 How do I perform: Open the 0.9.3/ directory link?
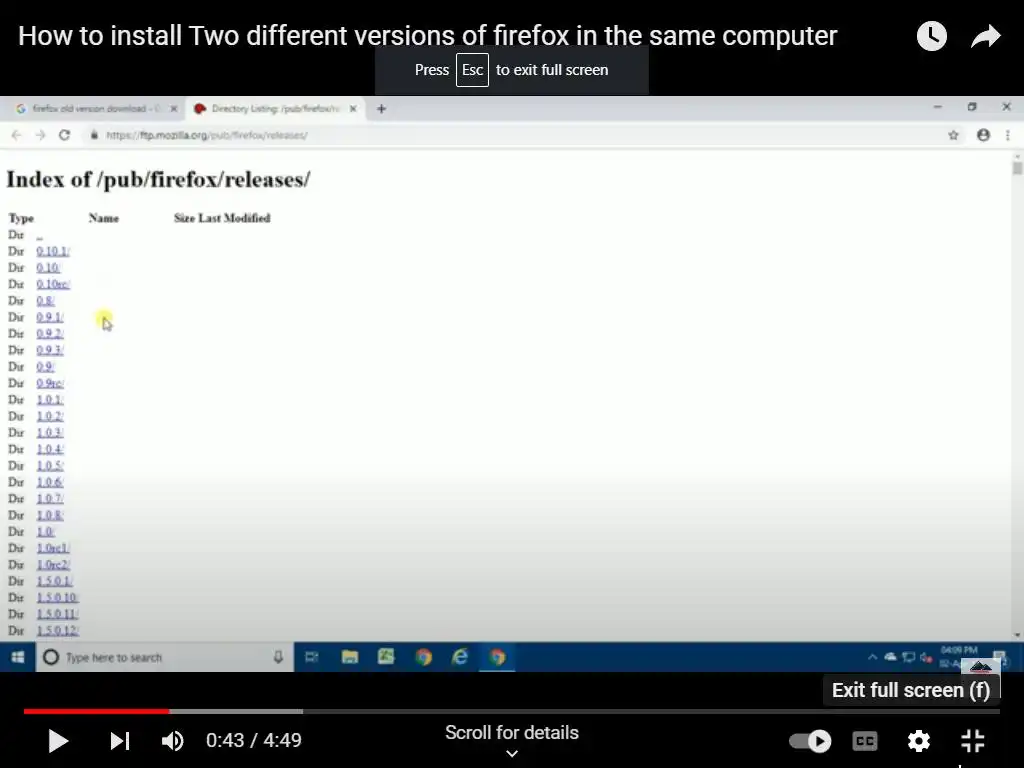point(50,350)
